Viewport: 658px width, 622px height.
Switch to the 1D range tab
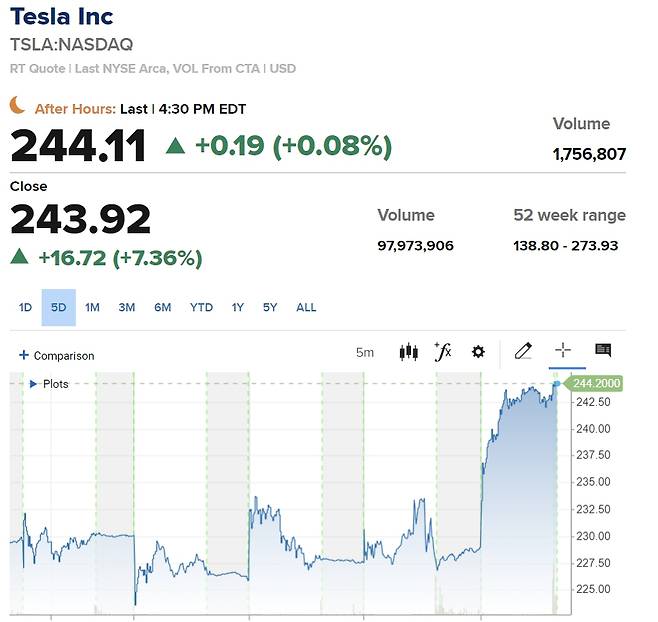(x=26, y=308)
